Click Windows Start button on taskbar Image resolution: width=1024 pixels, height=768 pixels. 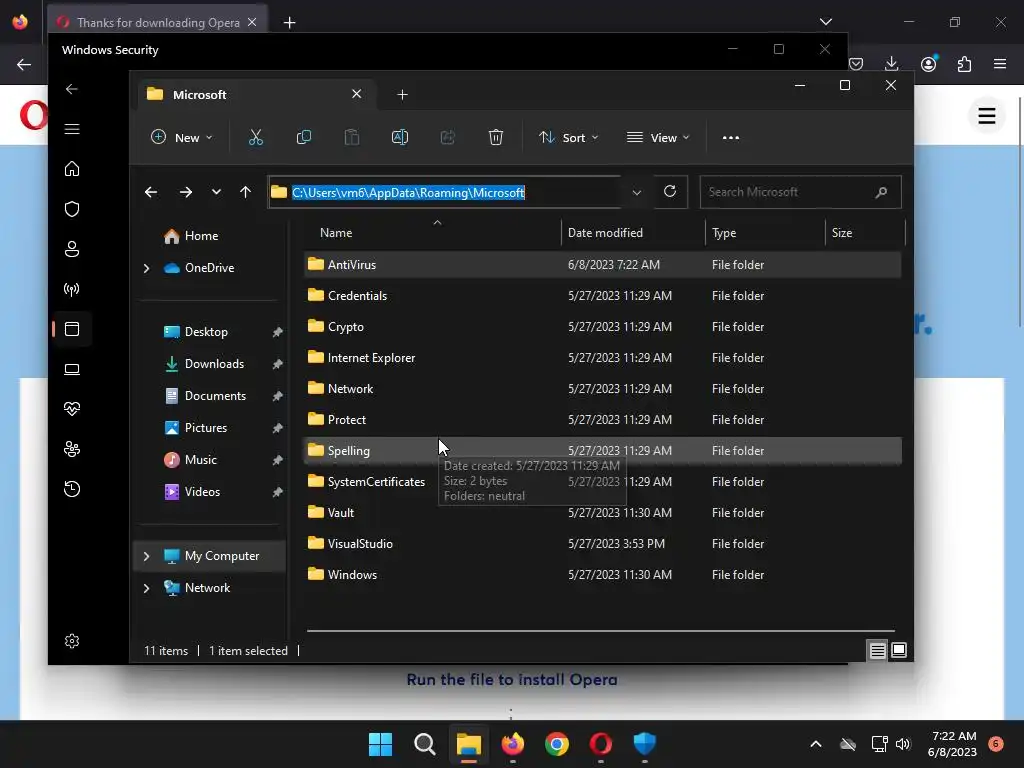380,744
